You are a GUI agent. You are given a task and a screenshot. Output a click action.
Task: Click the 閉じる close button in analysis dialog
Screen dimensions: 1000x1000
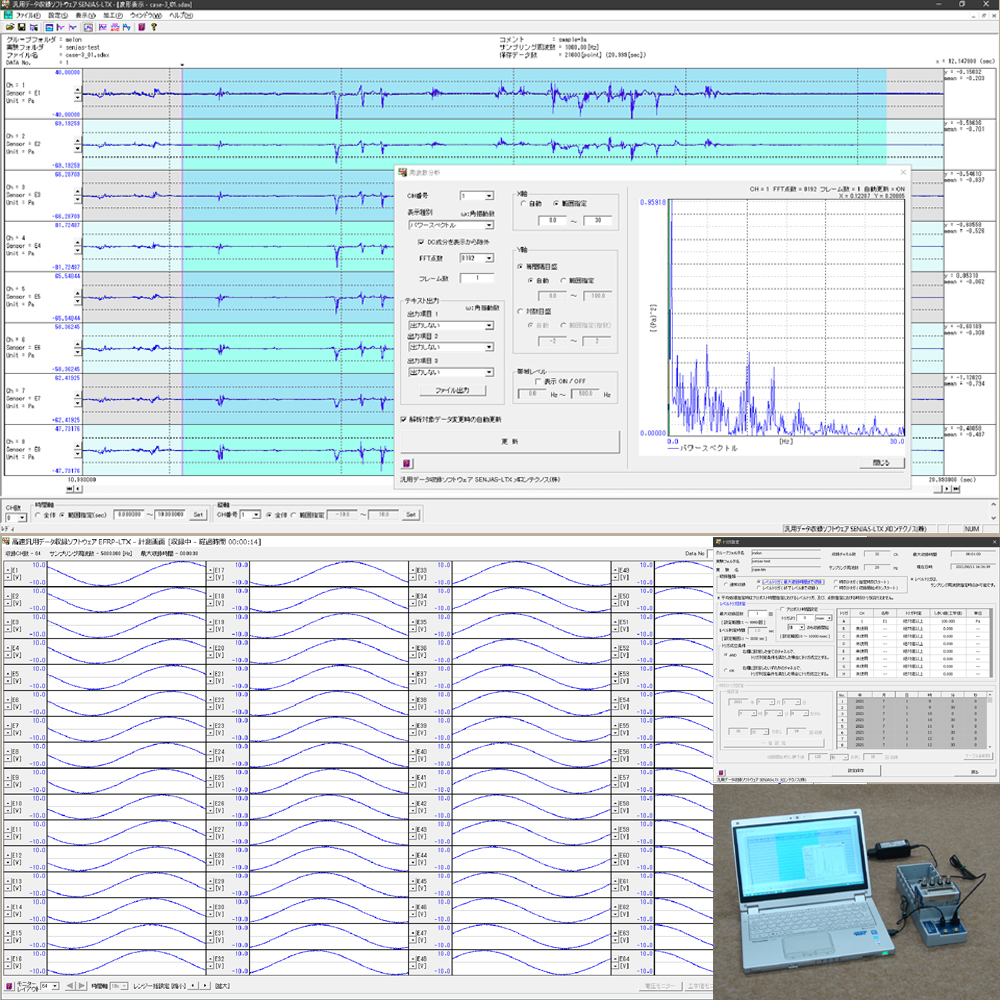click(880, 463)
